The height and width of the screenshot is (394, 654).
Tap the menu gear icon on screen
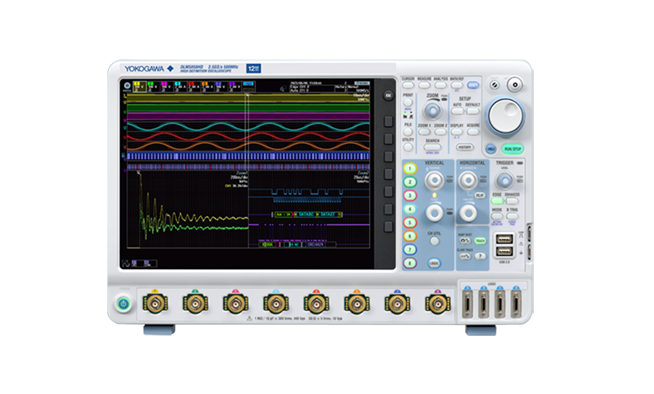point(127,85)
